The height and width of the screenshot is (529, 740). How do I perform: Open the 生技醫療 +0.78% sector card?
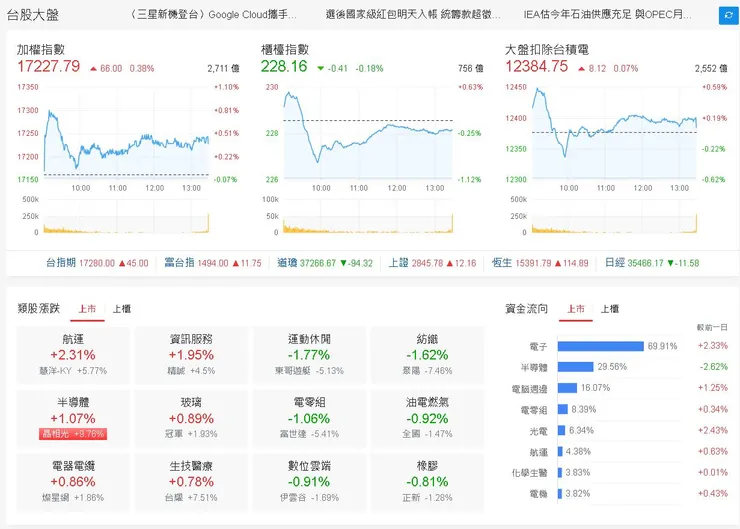coord(191,482)
